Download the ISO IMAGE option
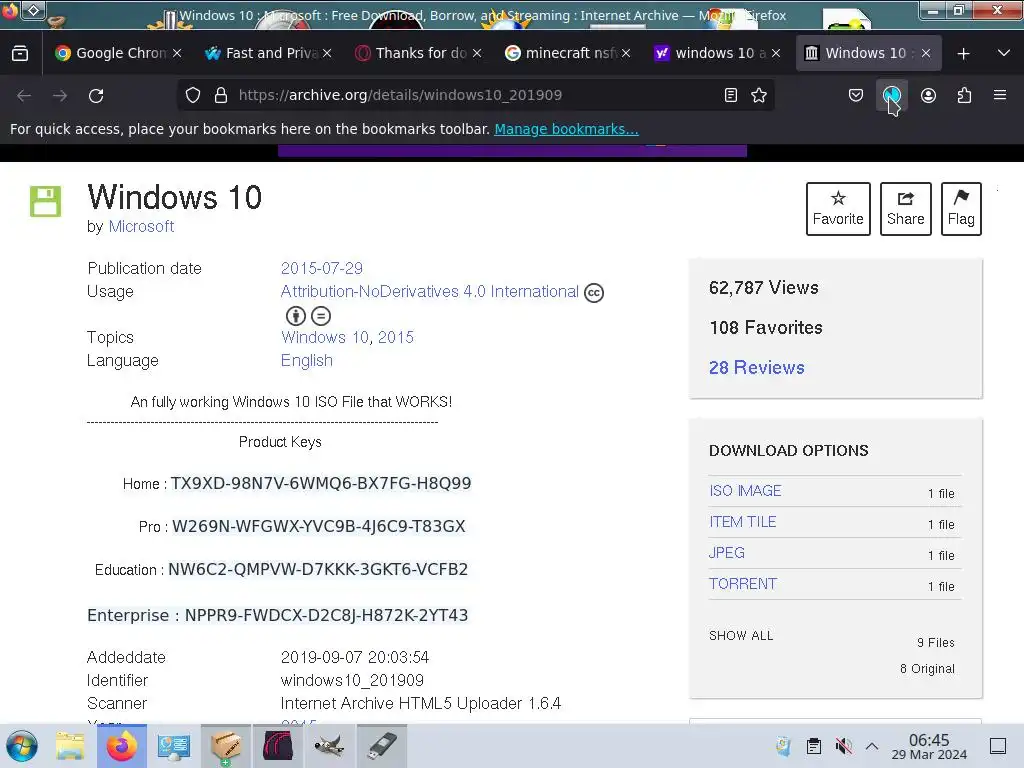This screenshot has width=1024, height=768. [x=745, y=491]
